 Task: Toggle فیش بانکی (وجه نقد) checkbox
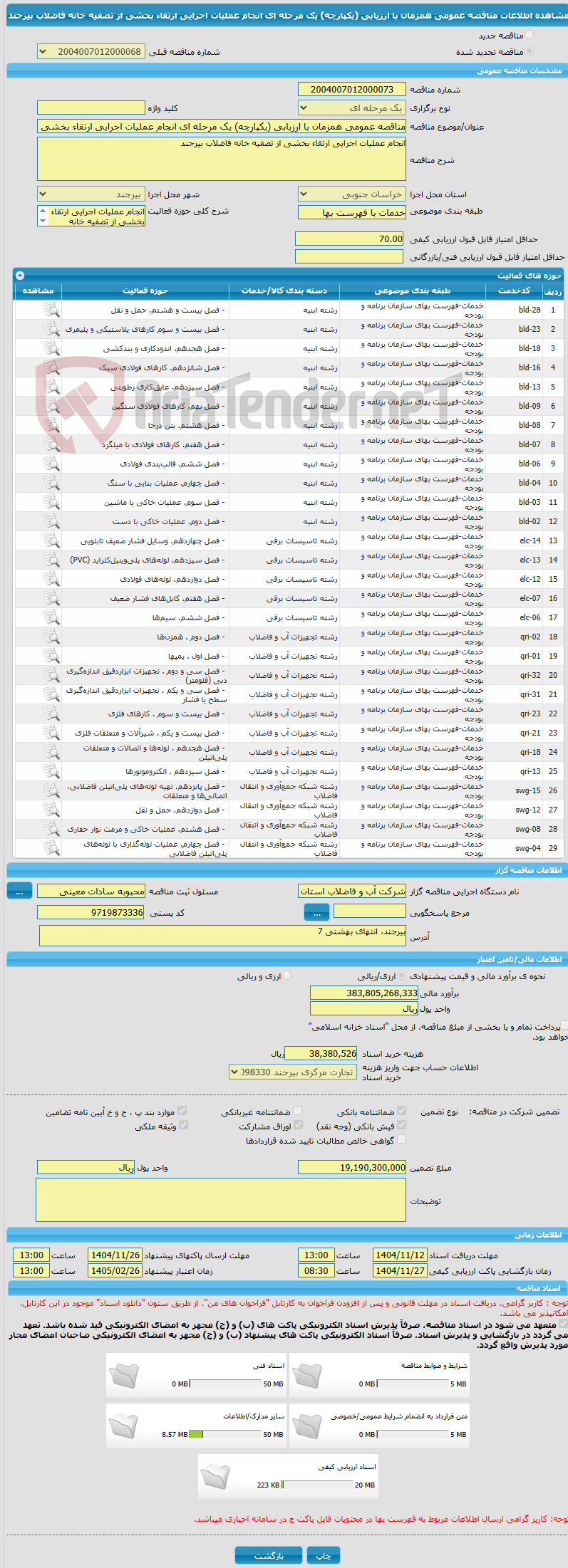(x=401, y=1125)
